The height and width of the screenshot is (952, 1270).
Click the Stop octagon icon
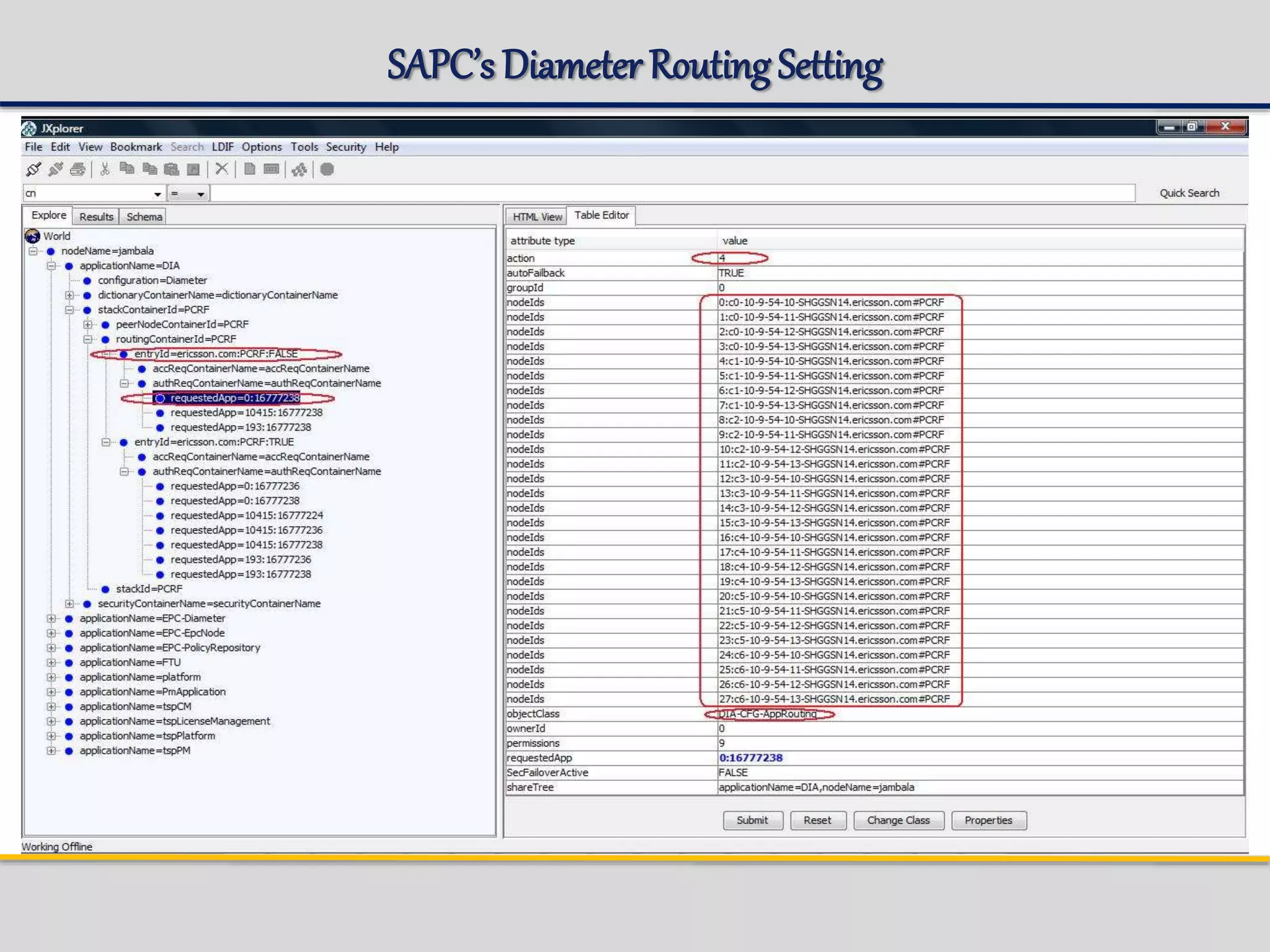327,169
